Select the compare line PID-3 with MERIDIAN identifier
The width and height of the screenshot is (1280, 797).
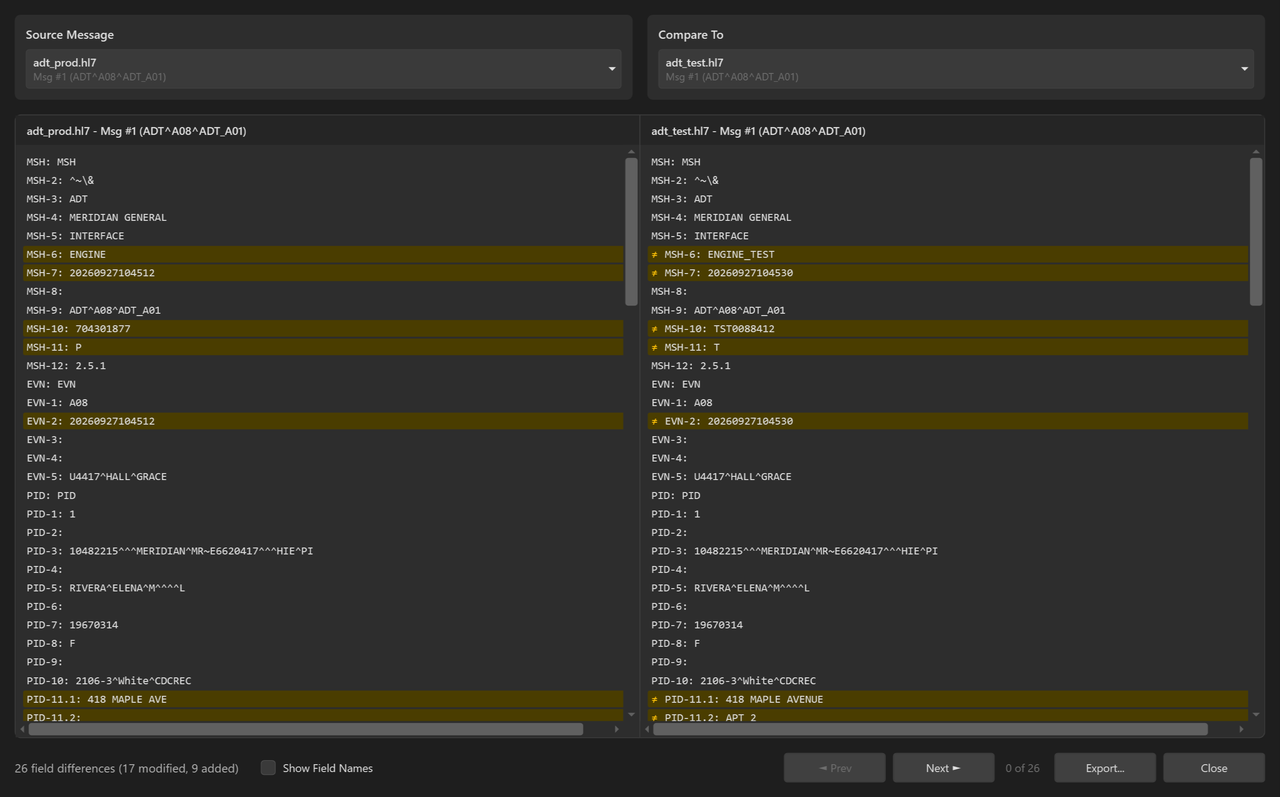tap(948, 551)
